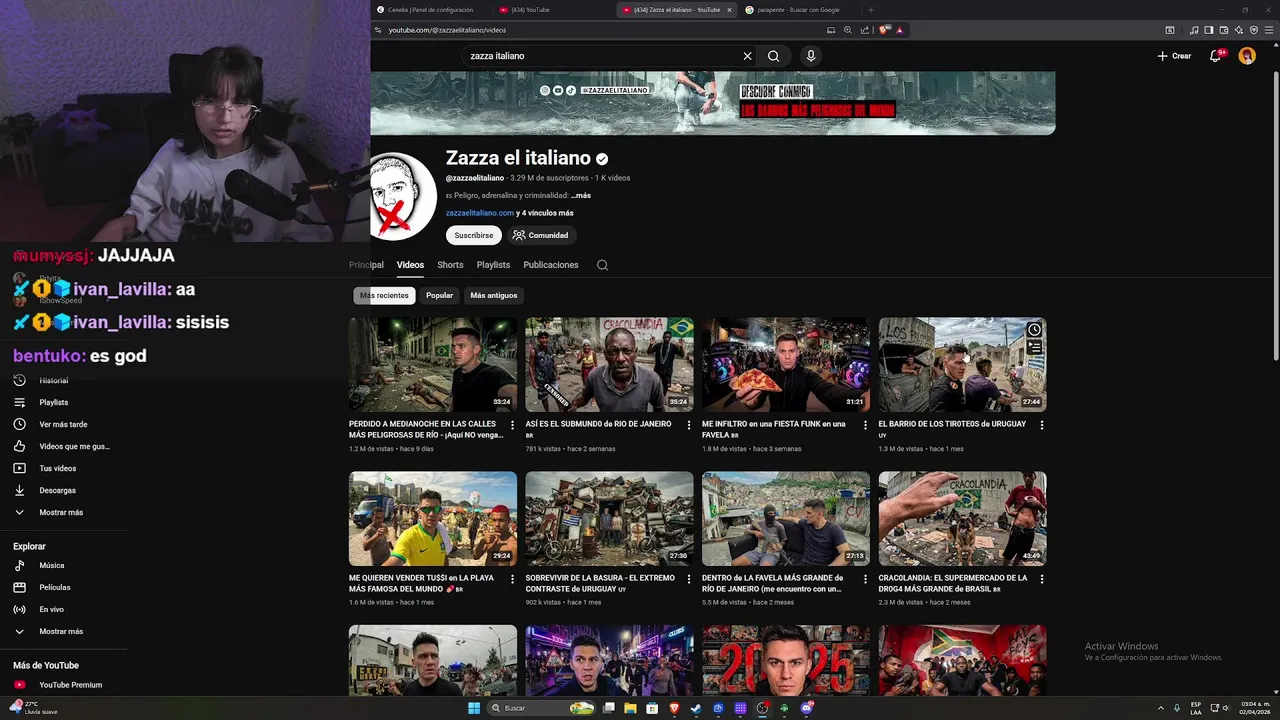The image size is (1280, 720).
Task: Open options menu for 'DENTRO DE LA FAVELA' video
Action: [865, 579]
